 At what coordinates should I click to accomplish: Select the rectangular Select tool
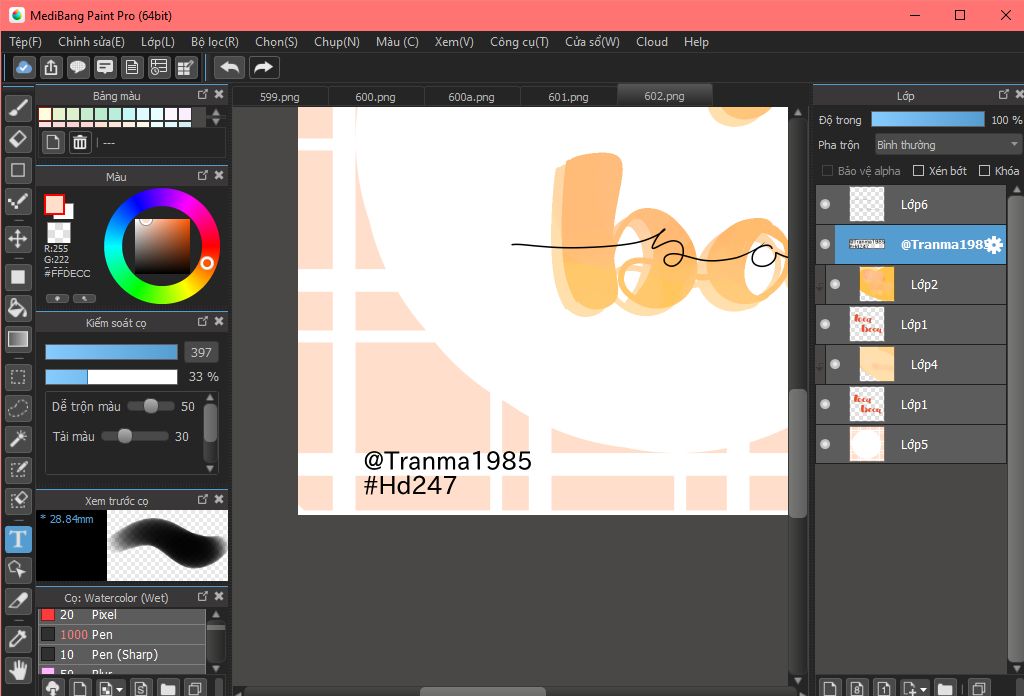click(18, 377)
